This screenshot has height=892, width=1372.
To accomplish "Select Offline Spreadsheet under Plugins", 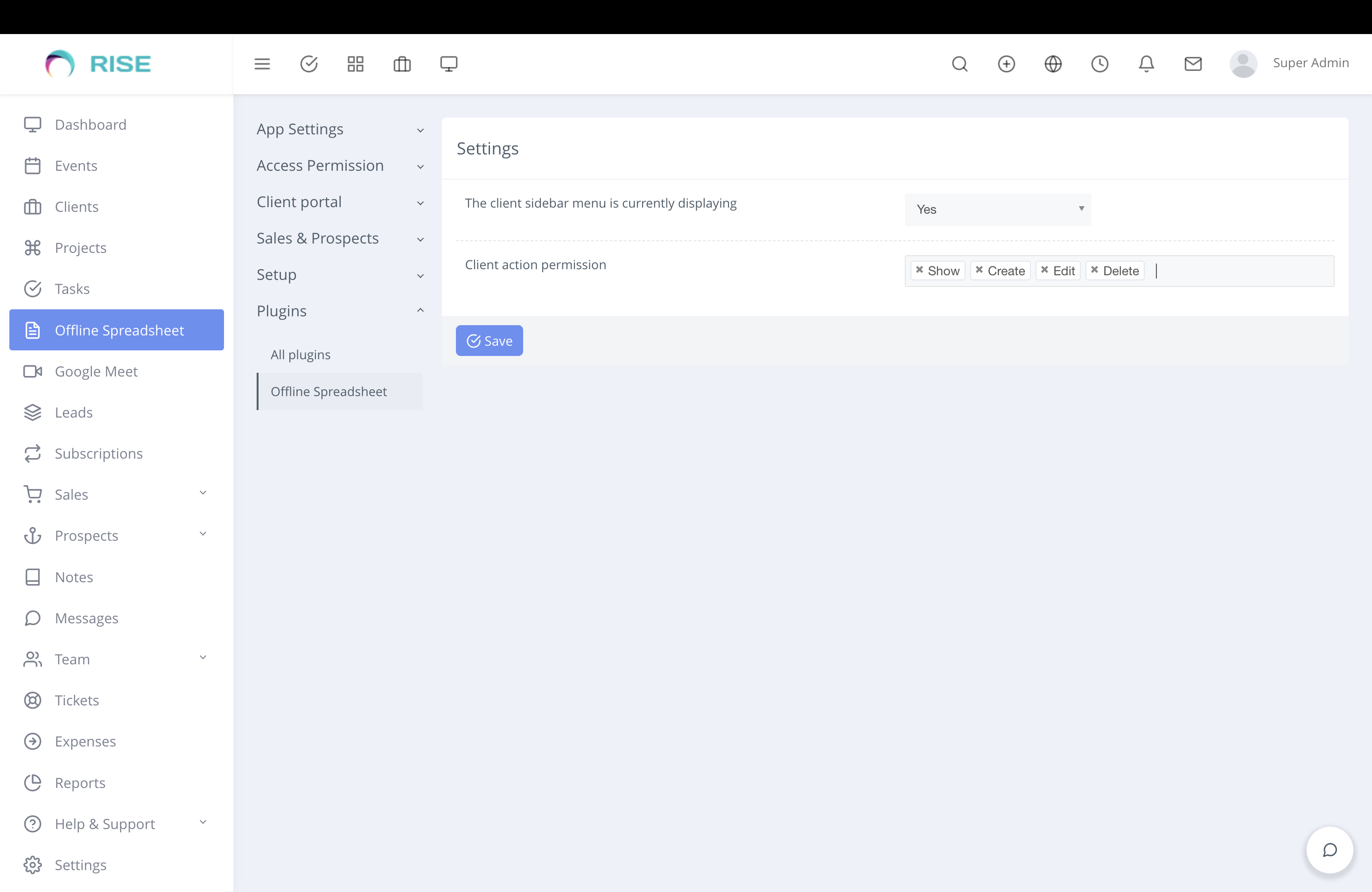I will [329, 391].
